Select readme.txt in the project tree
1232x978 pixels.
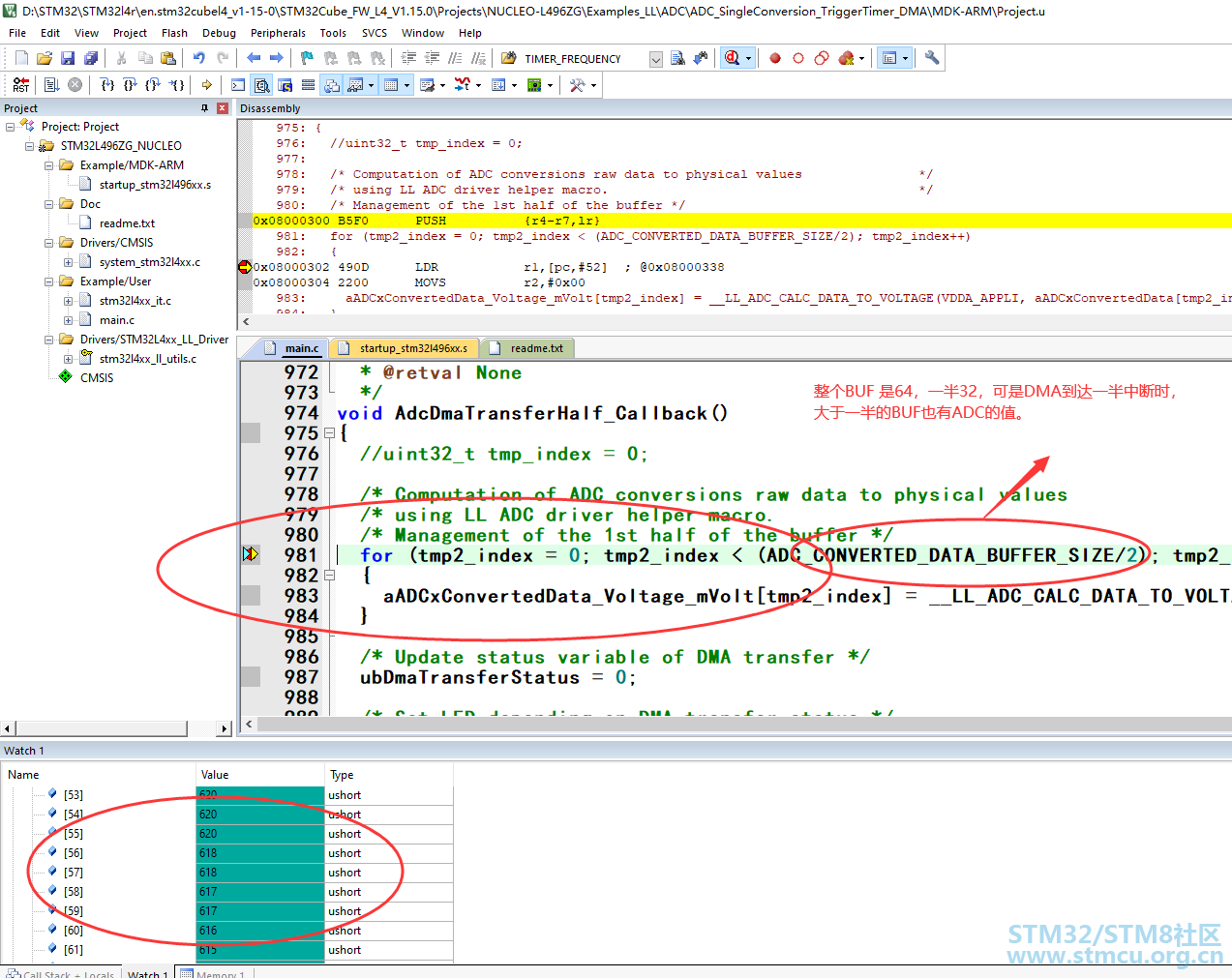pos(127,223)
